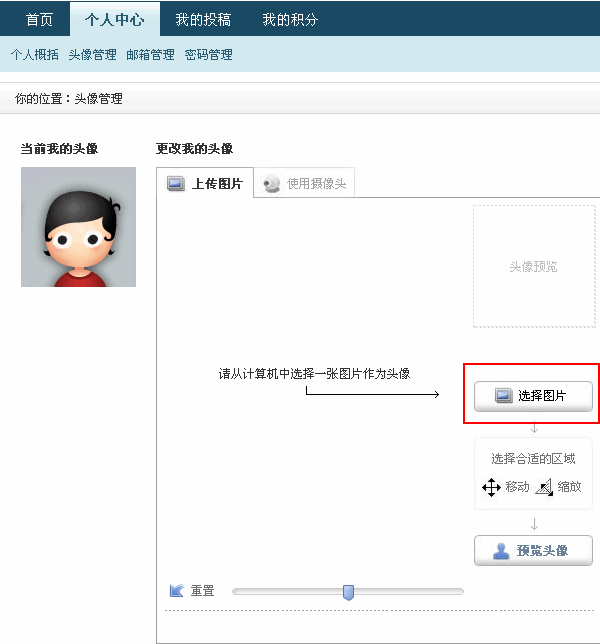The width and height of the screenshot is (600, 644).
Task: Open 密码管理 submenu link
Action: tap(209, 55)
